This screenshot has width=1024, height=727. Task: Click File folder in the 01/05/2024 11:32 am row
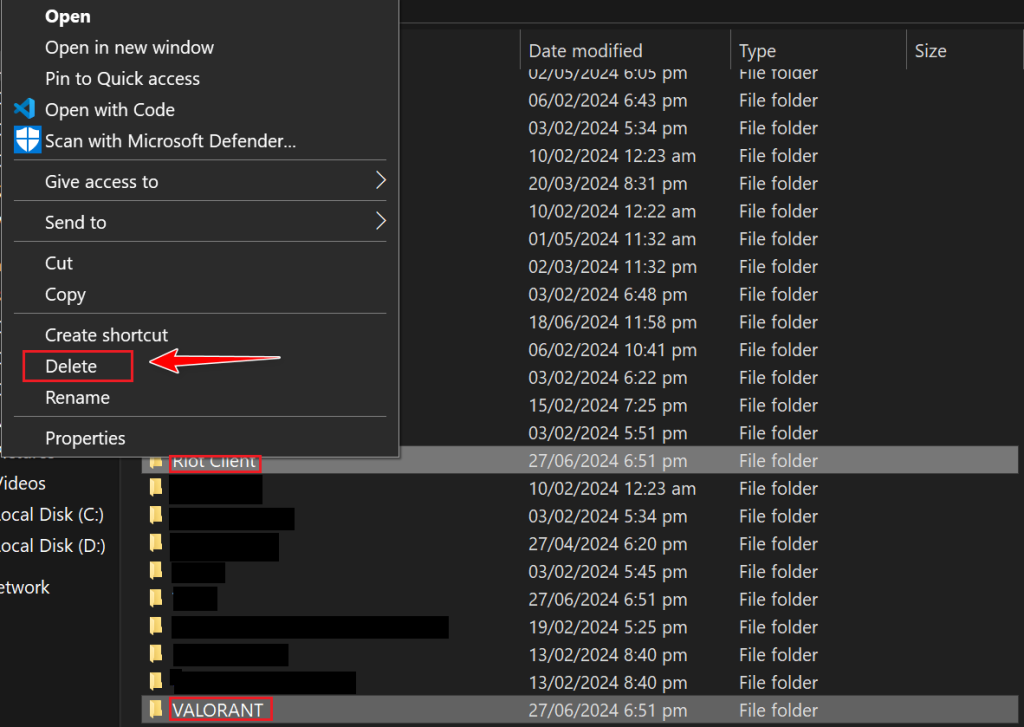778,239
